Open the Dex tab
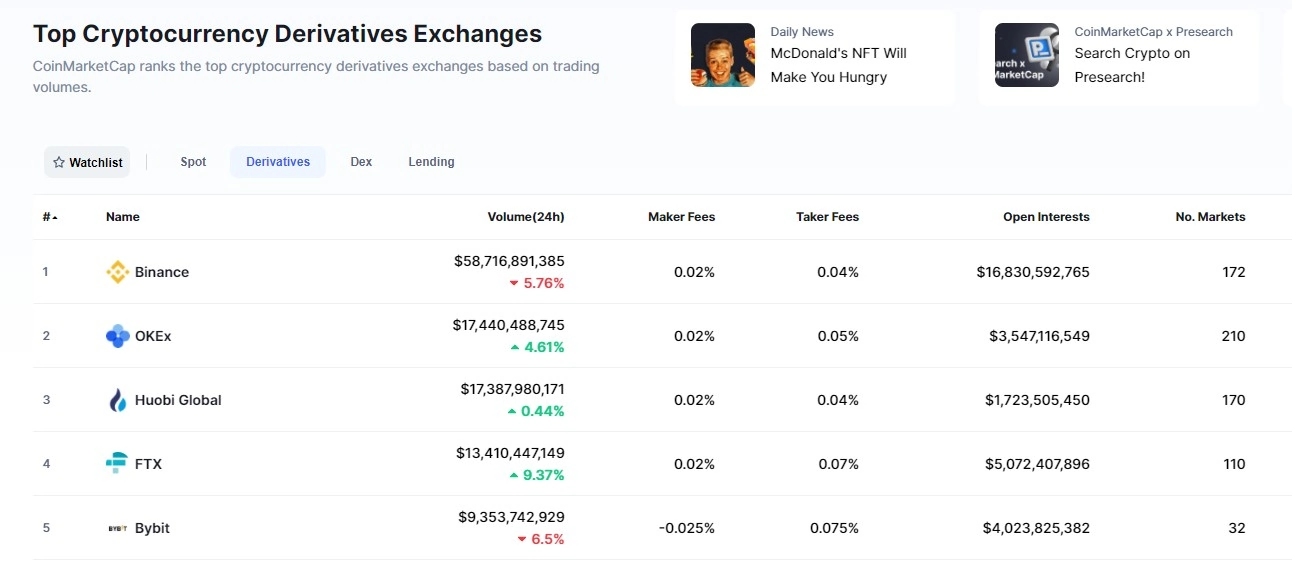 (x=361, y=162)
